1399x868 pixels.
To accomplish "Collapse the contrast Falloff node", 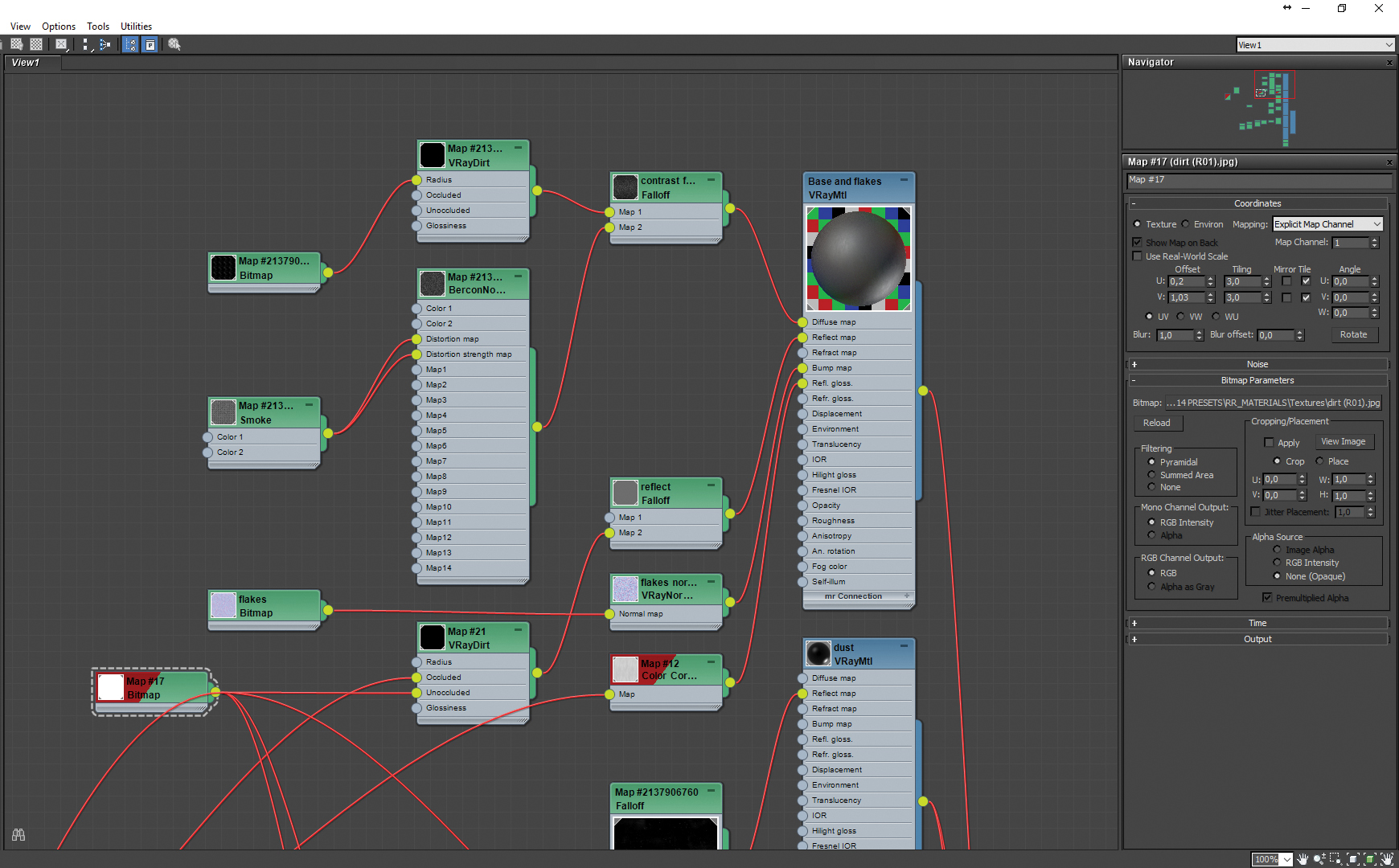I will (711, 180).
